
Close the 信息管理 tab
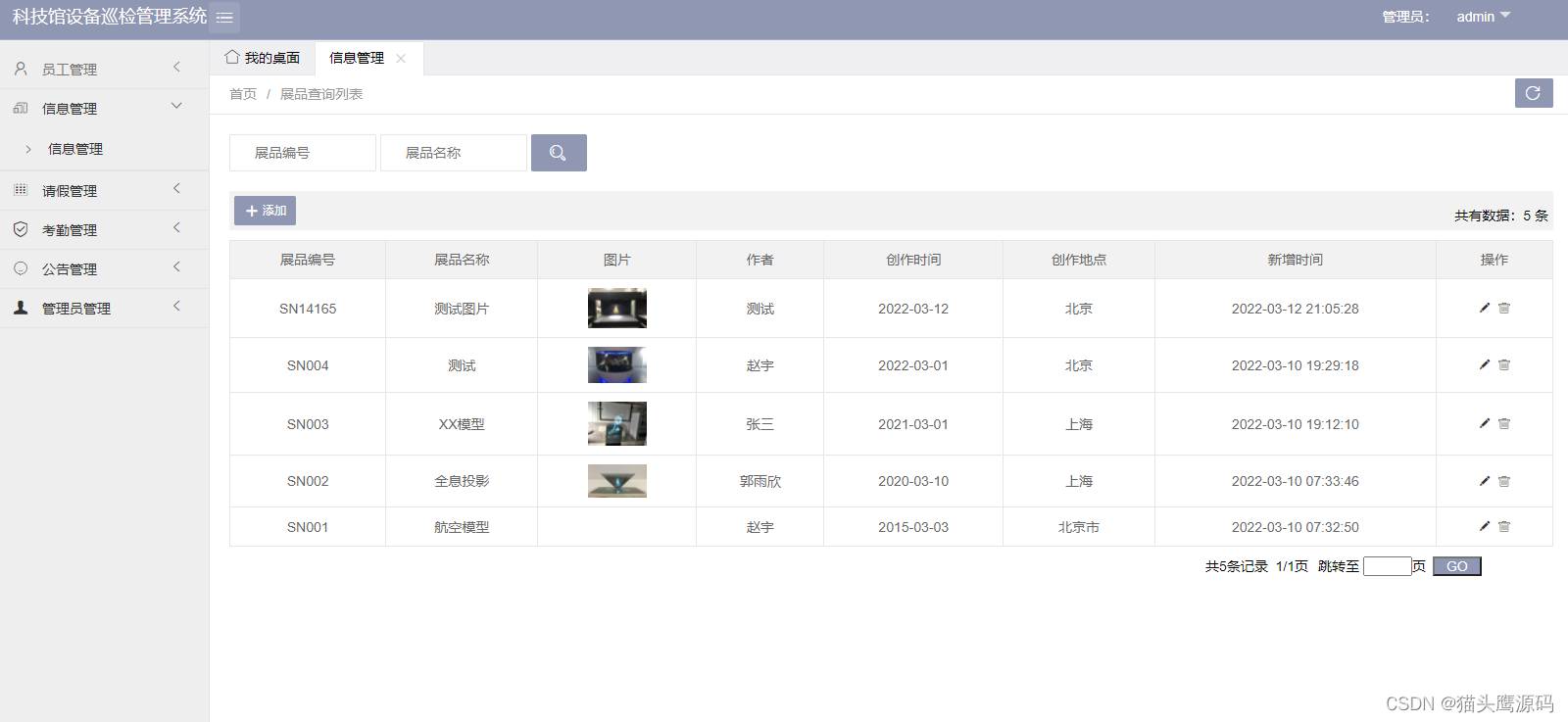click(x=401, y=59)
